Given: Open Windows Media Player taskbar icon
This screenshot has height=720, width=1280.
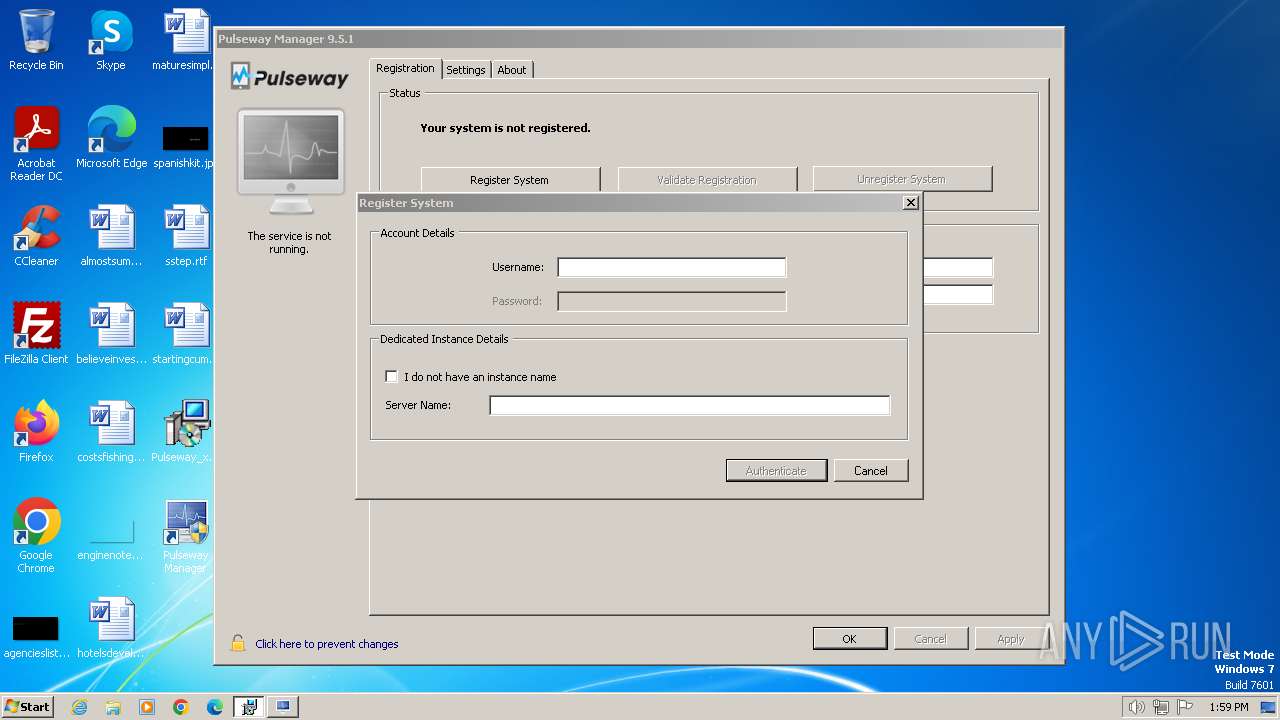Looking at the screenshot, I should pos(147,707).
